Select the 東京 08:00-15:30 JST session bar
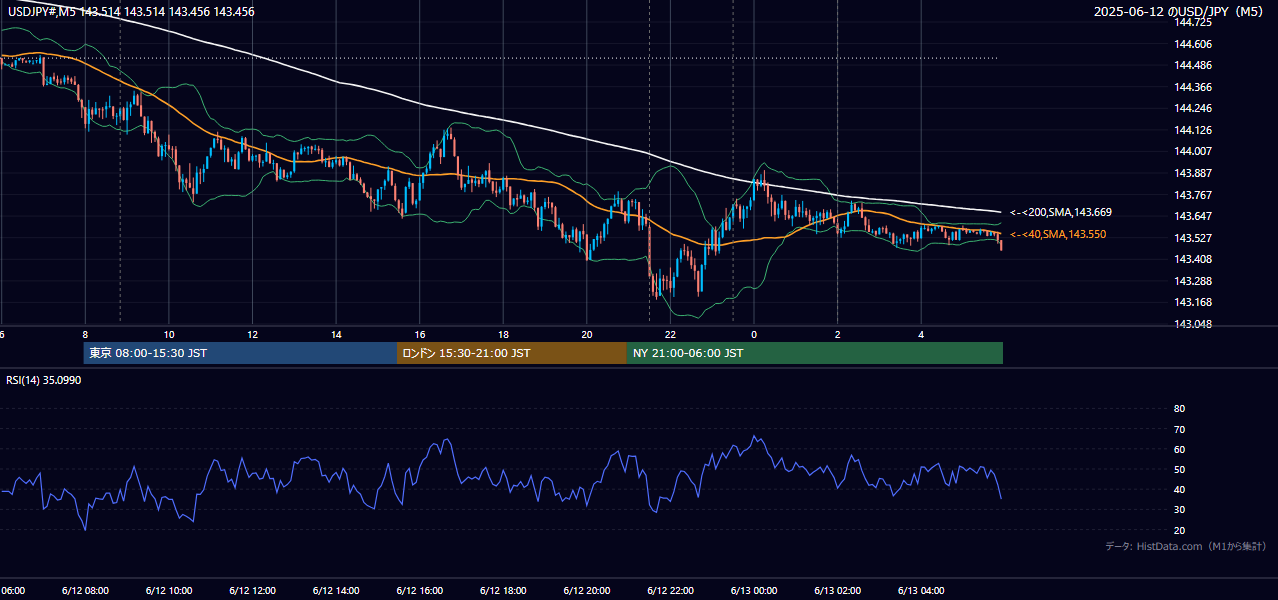Screen dimensions: 1278x600 (x=240, y=353)
